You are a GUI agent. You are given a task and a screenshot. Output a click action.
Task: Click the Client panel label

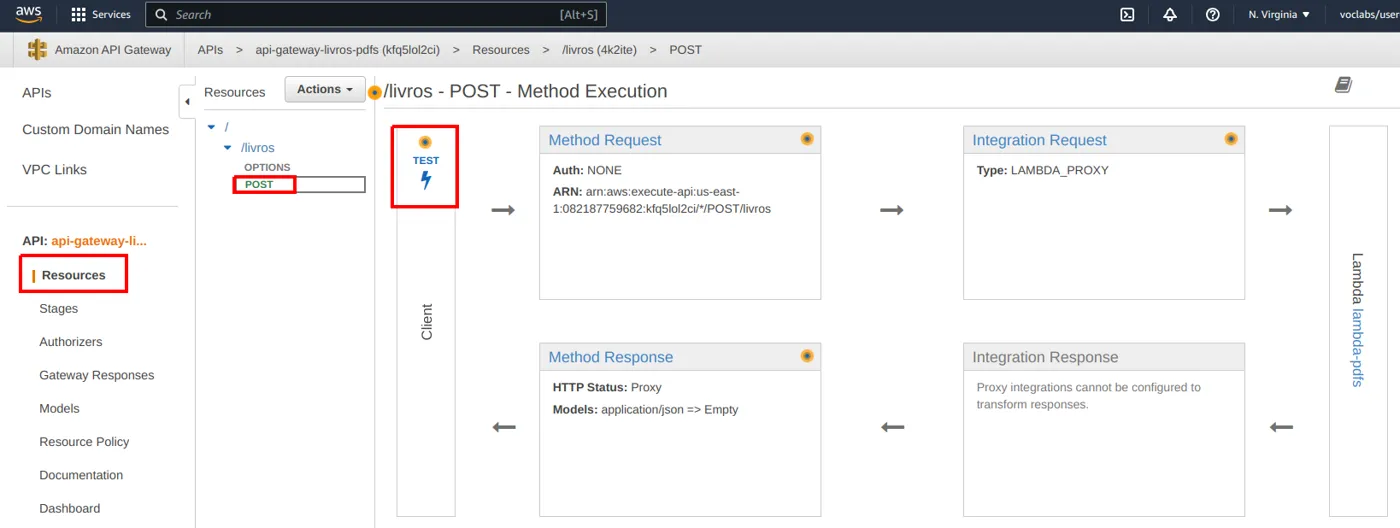coord(427,322)
